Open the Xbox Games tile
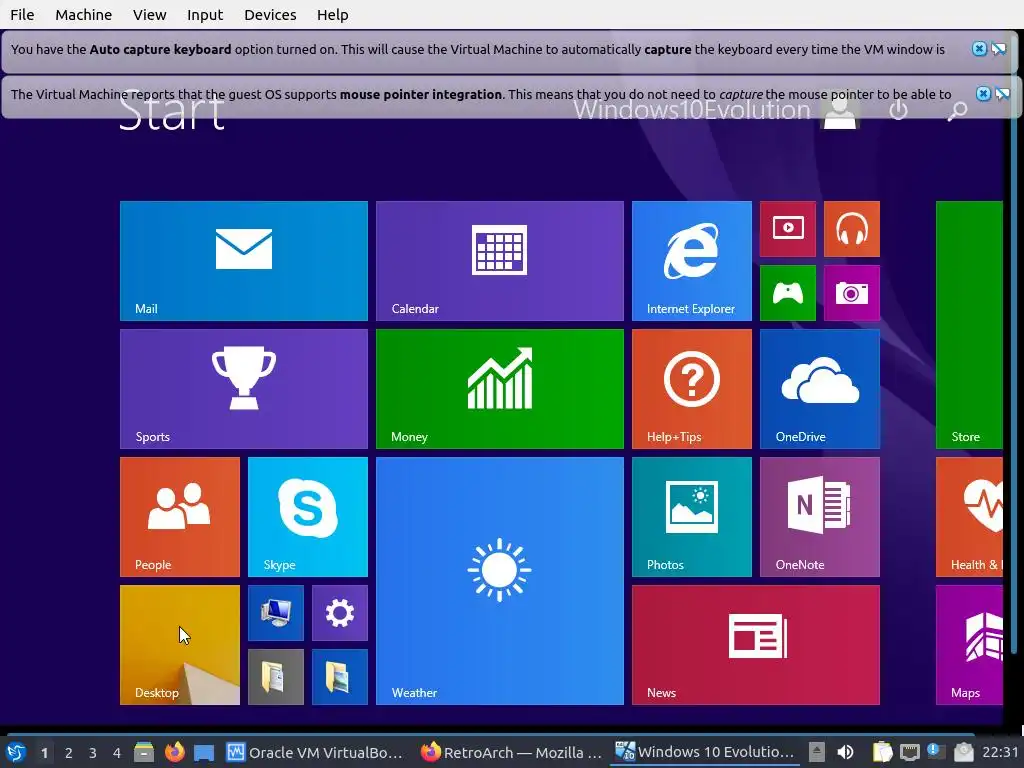Screen dimensions: 1024x768 point(788,293)
